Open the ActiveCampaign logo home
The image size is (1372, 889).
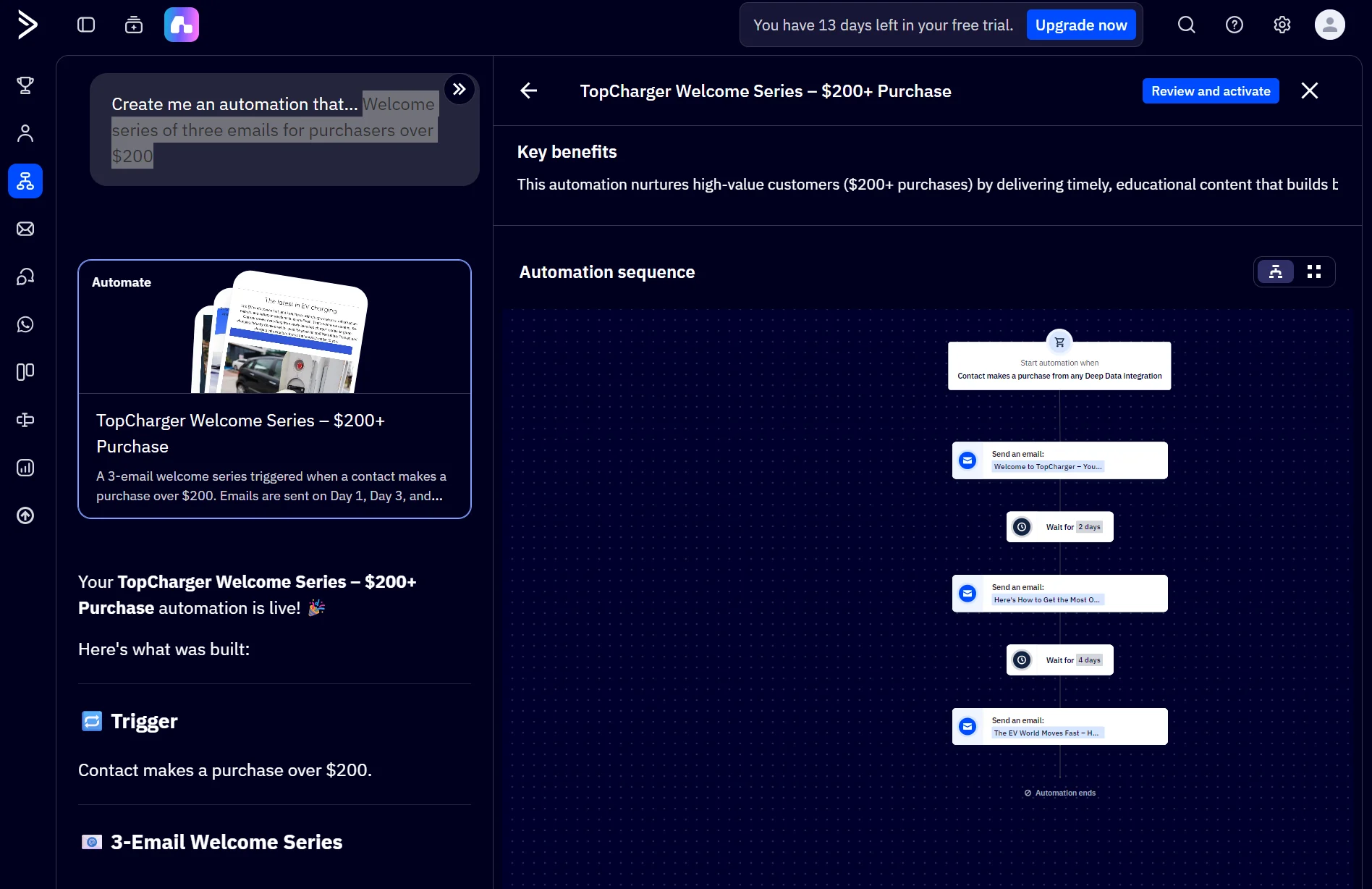pos(27,25)
